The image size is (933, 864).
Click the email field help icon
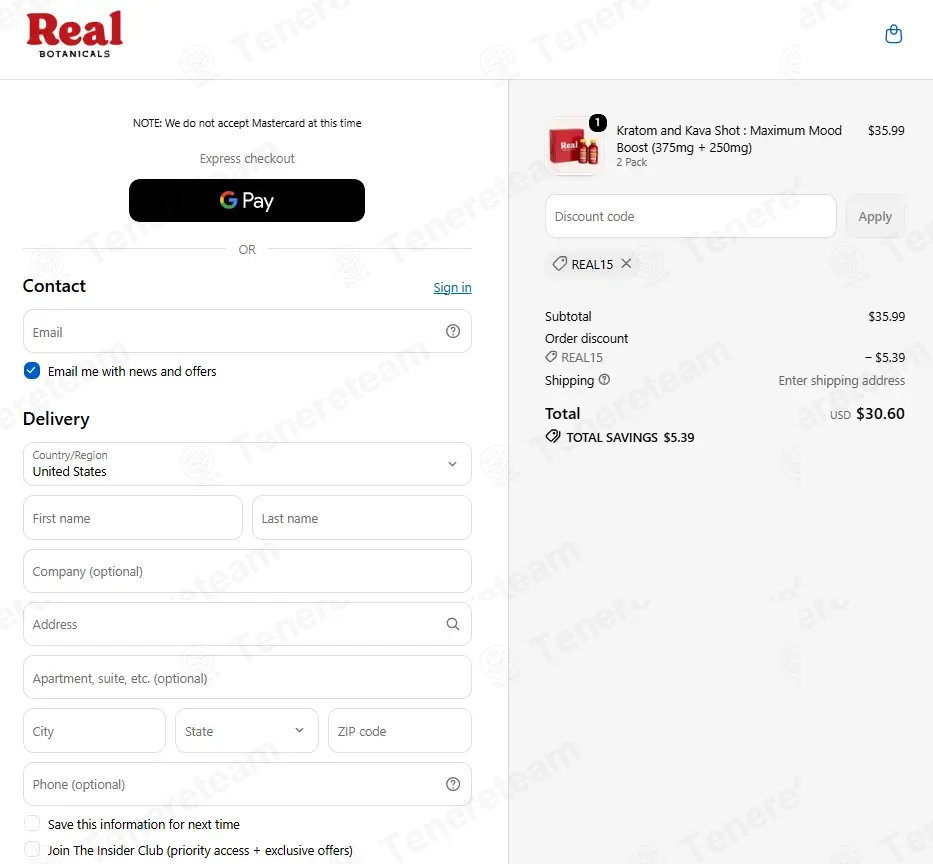(453, 331)
